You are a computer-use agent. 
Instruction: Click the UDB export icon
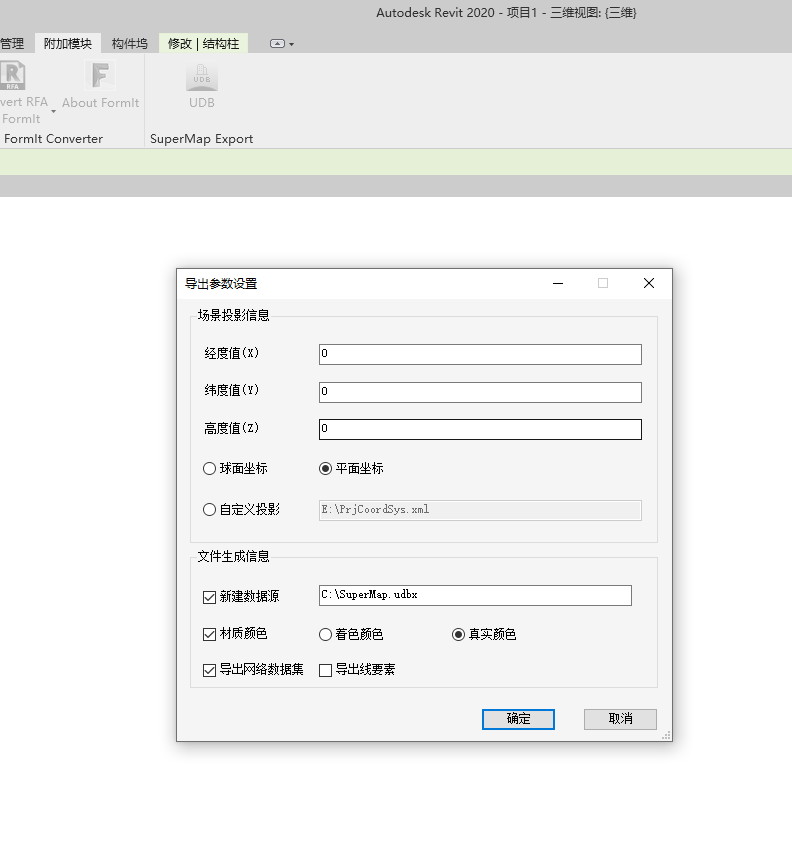pos(202,78)
